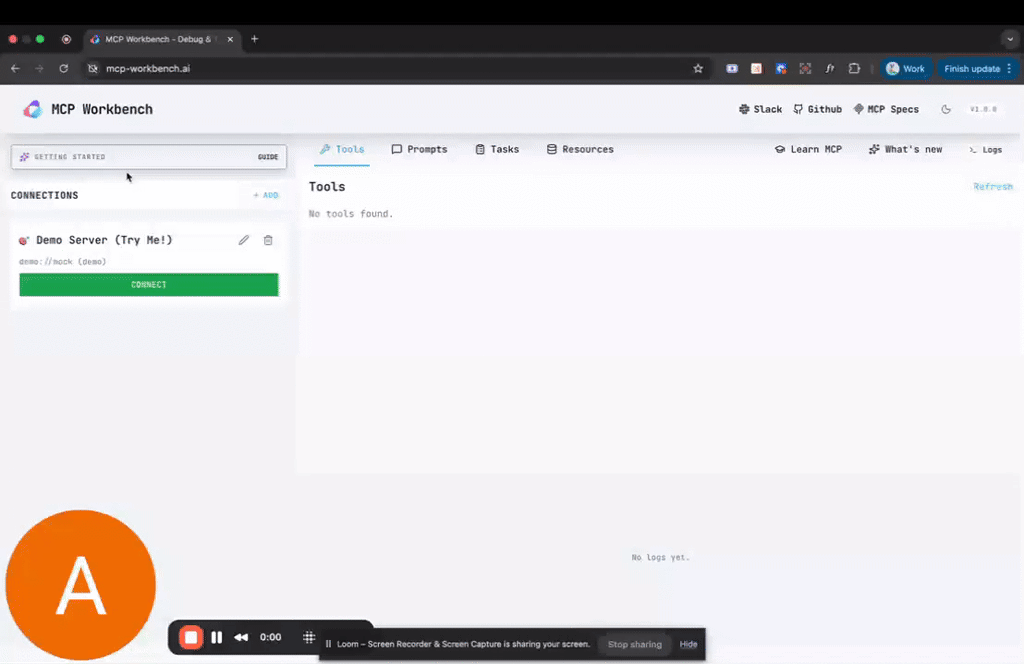1024x664 pixels.
Task: Open the Tasks tab
Action: pos(497,150)
